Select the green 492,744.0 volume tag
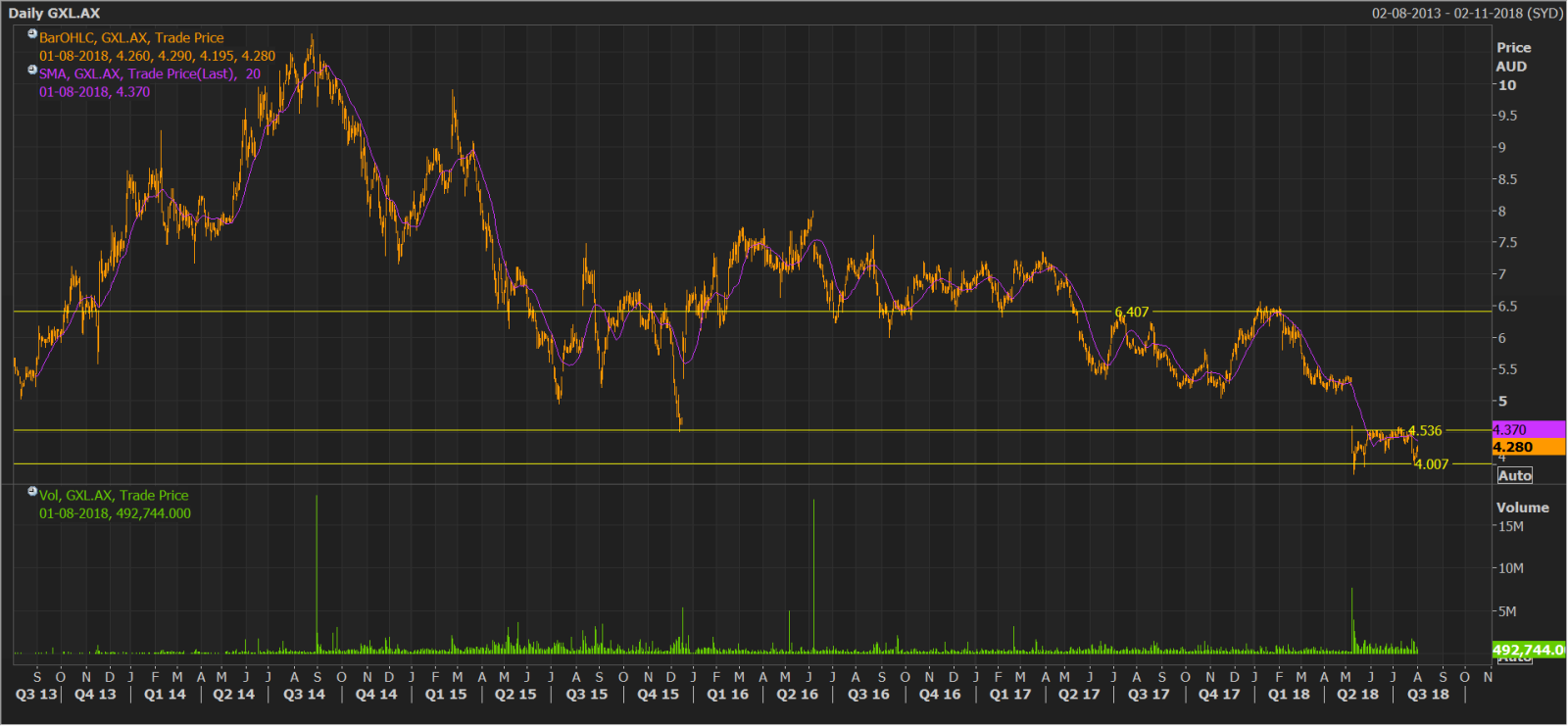1568x726 pixels. click(1528, 650)
